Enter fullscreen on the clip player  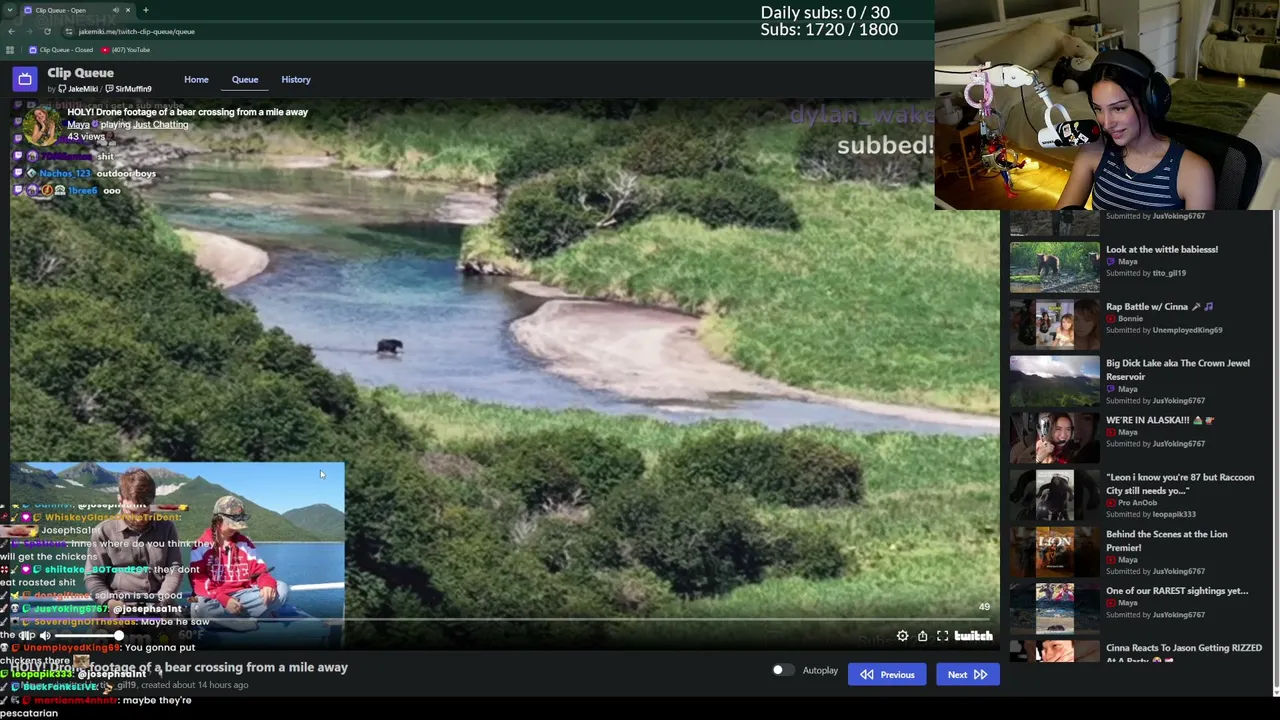(942, 636)
